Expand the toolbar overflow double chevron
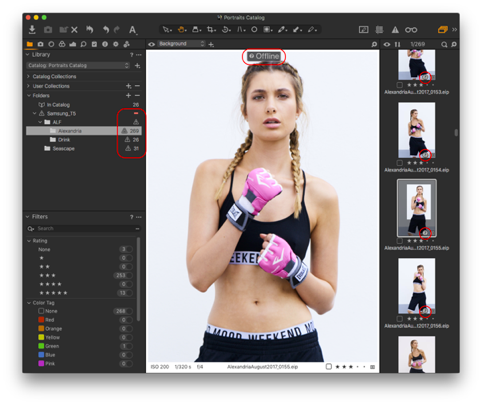Screen dimensions: 482x405 [454, 30]
